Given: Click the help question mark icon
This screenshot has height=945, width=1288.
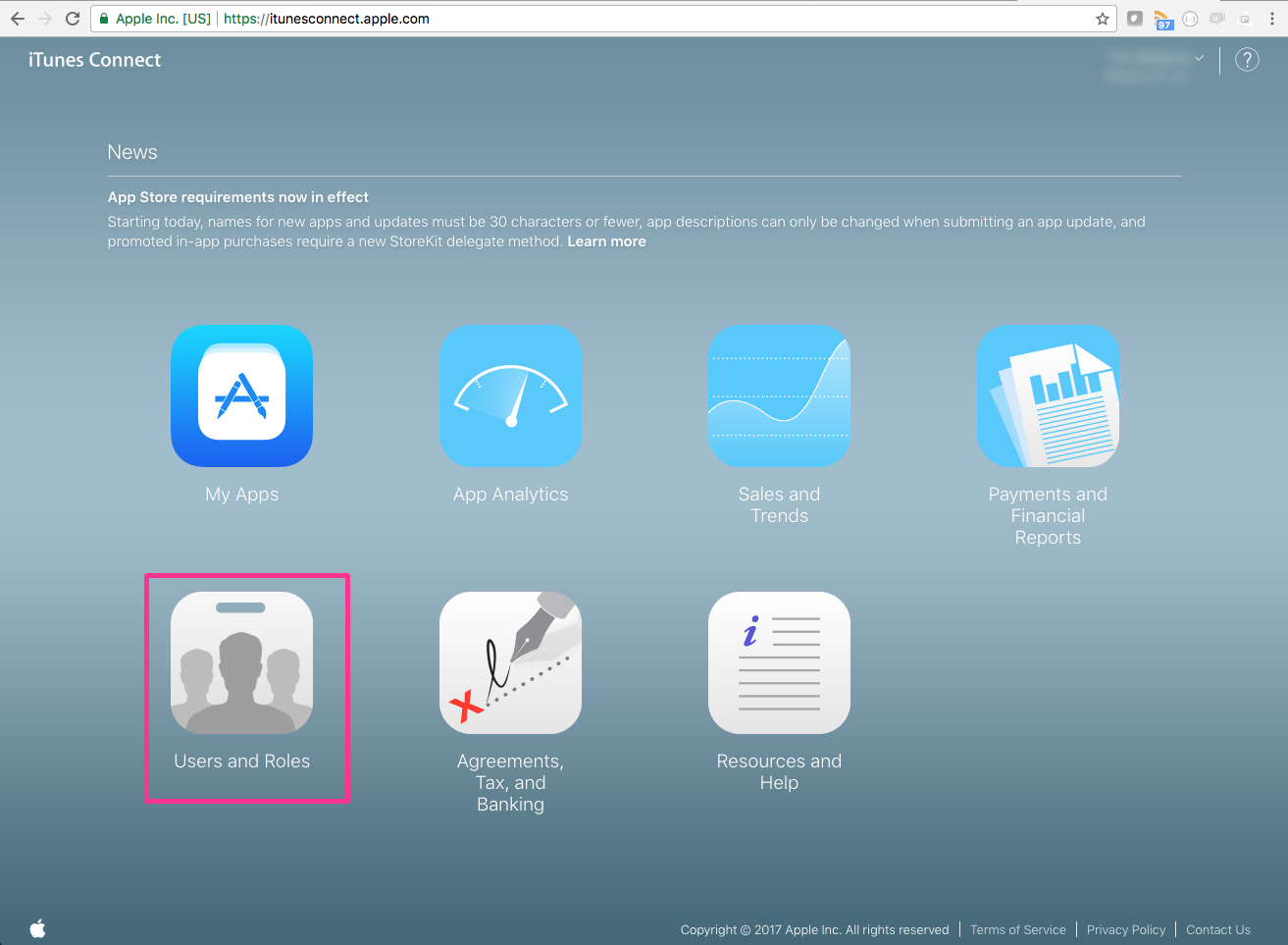Looking at the screenshot, I should coord(1247,60).
